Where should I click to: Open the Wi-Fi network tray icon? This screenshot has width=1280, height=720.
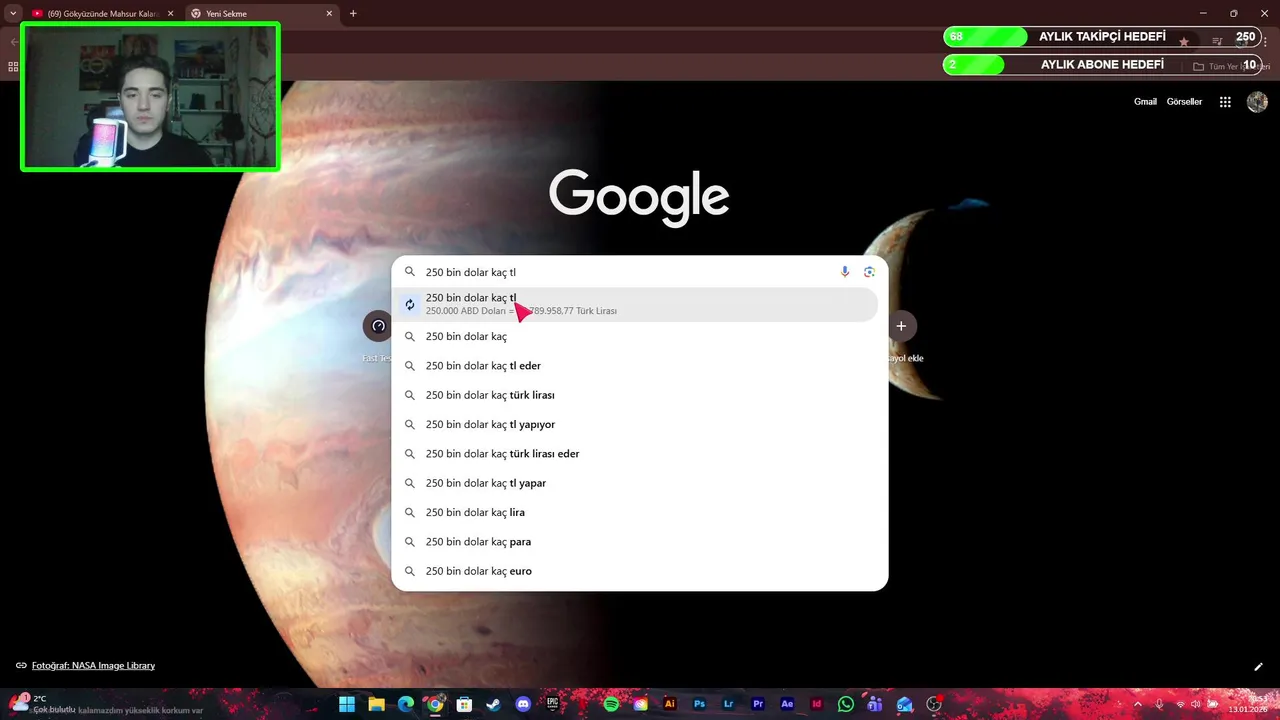coord(1180,704)
